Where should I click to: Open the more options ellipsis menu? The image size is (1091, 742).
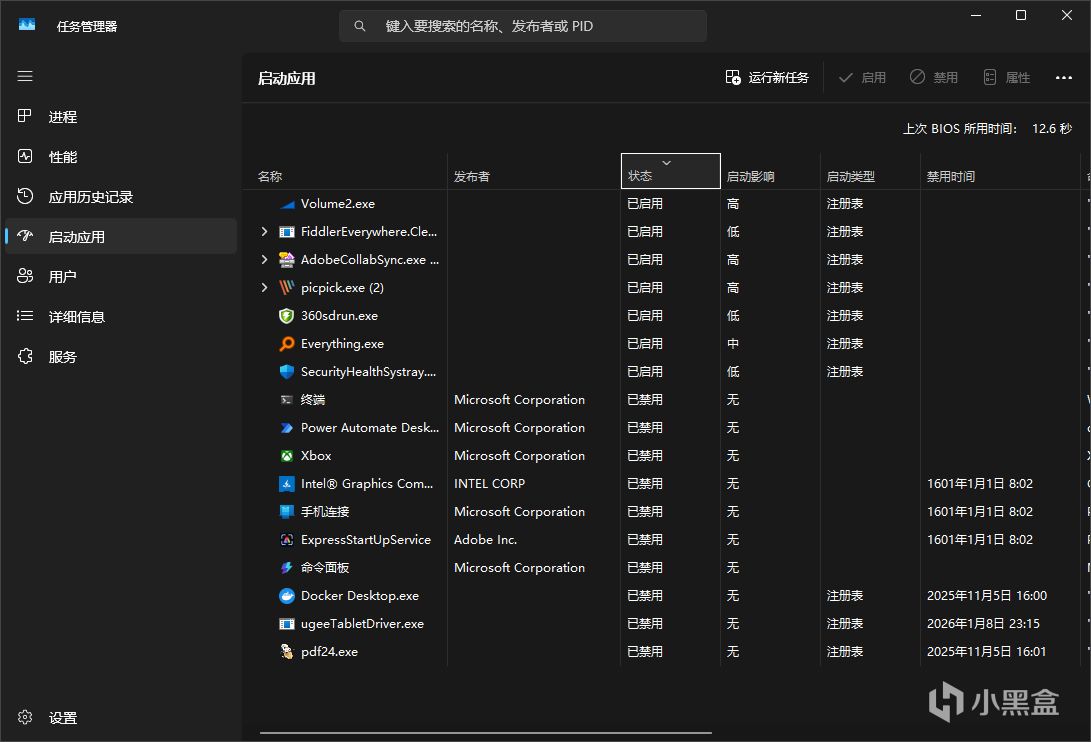point(1064,77)
